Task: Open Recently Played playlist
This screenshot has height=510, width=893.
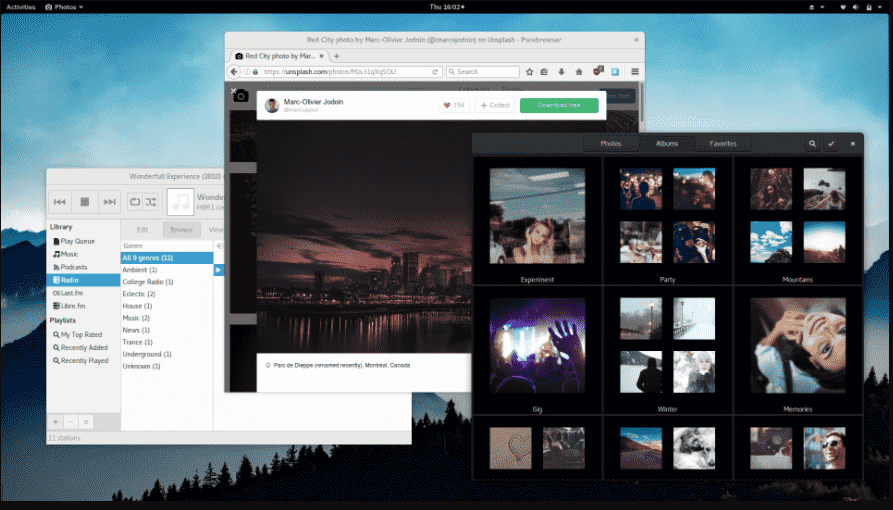Action: (83, 361)
